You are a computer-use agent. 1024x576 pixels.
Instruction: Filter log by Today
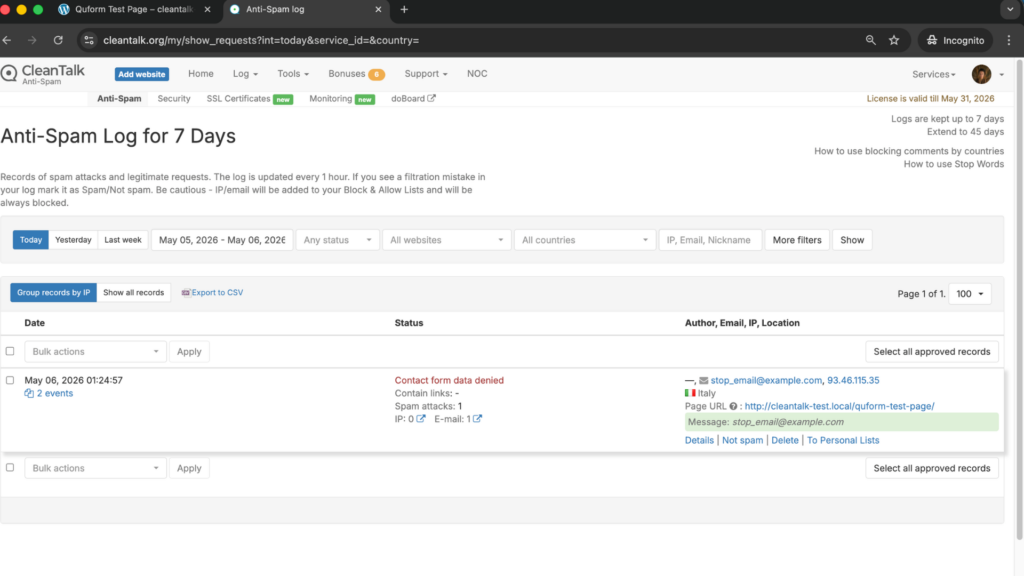coord(31,240)
